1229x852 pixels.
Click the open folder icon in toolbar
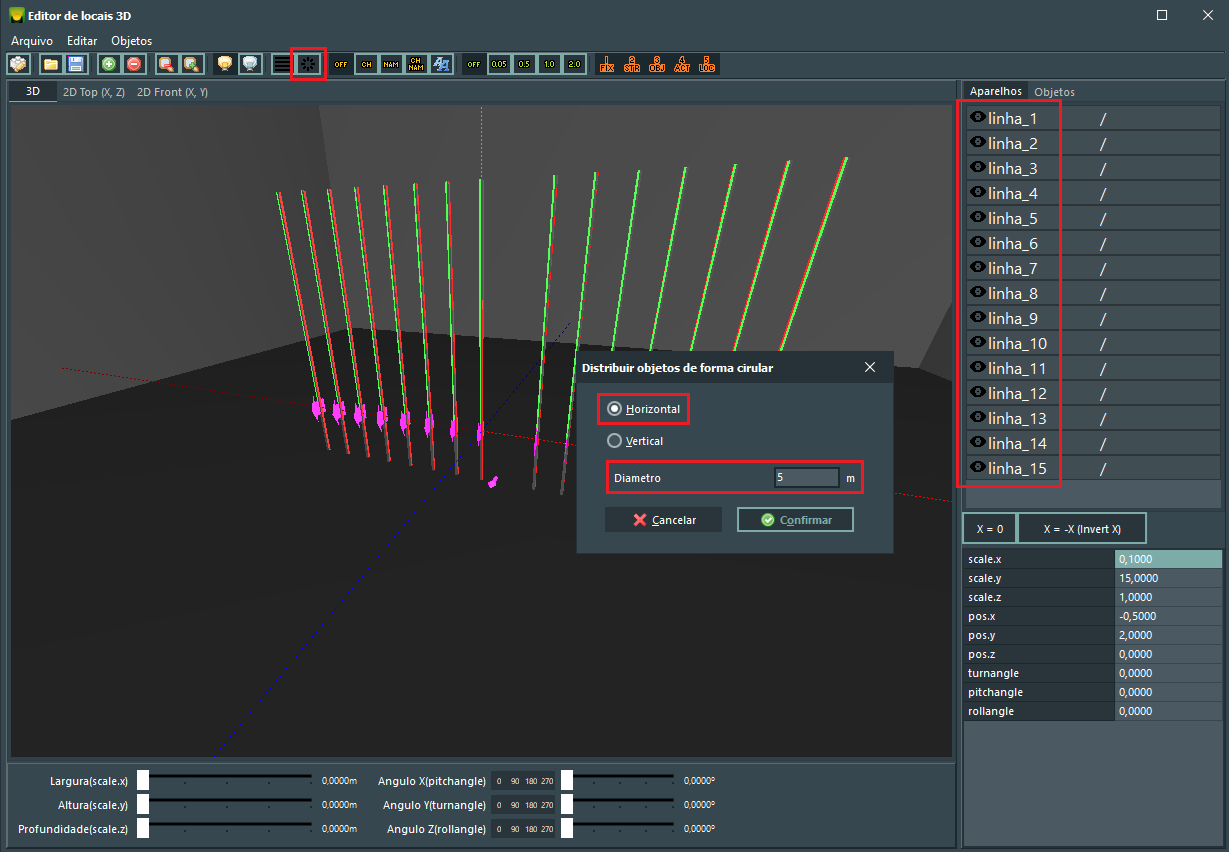tap(51, 64)
